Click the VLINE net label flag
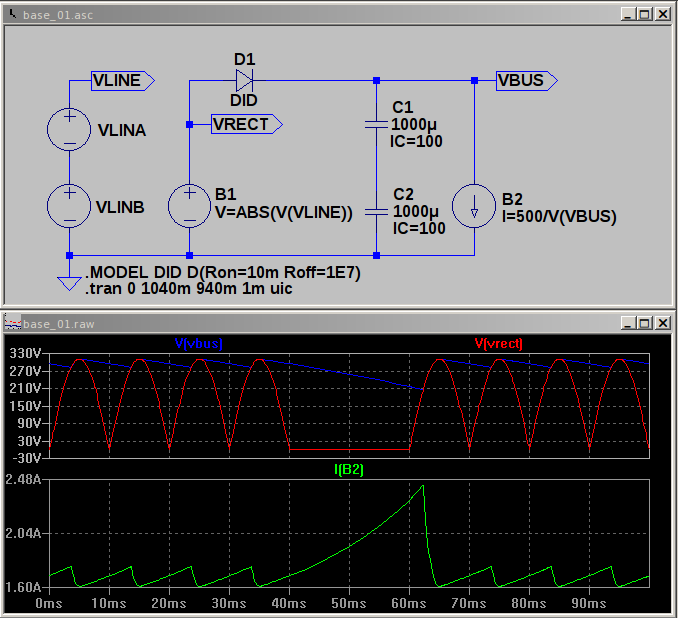This screenshot has width=678, height=618. [x=123, y=80]
